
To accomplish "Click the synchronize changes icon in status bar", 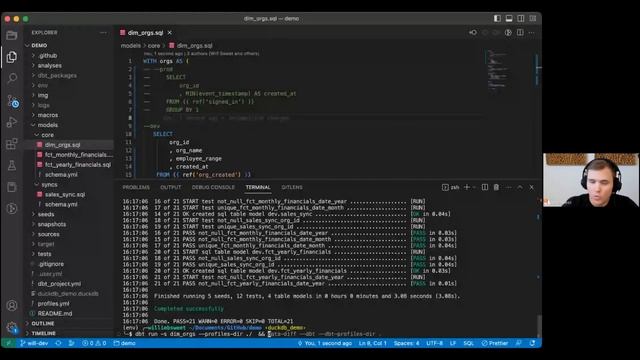I will coord(59,343).
